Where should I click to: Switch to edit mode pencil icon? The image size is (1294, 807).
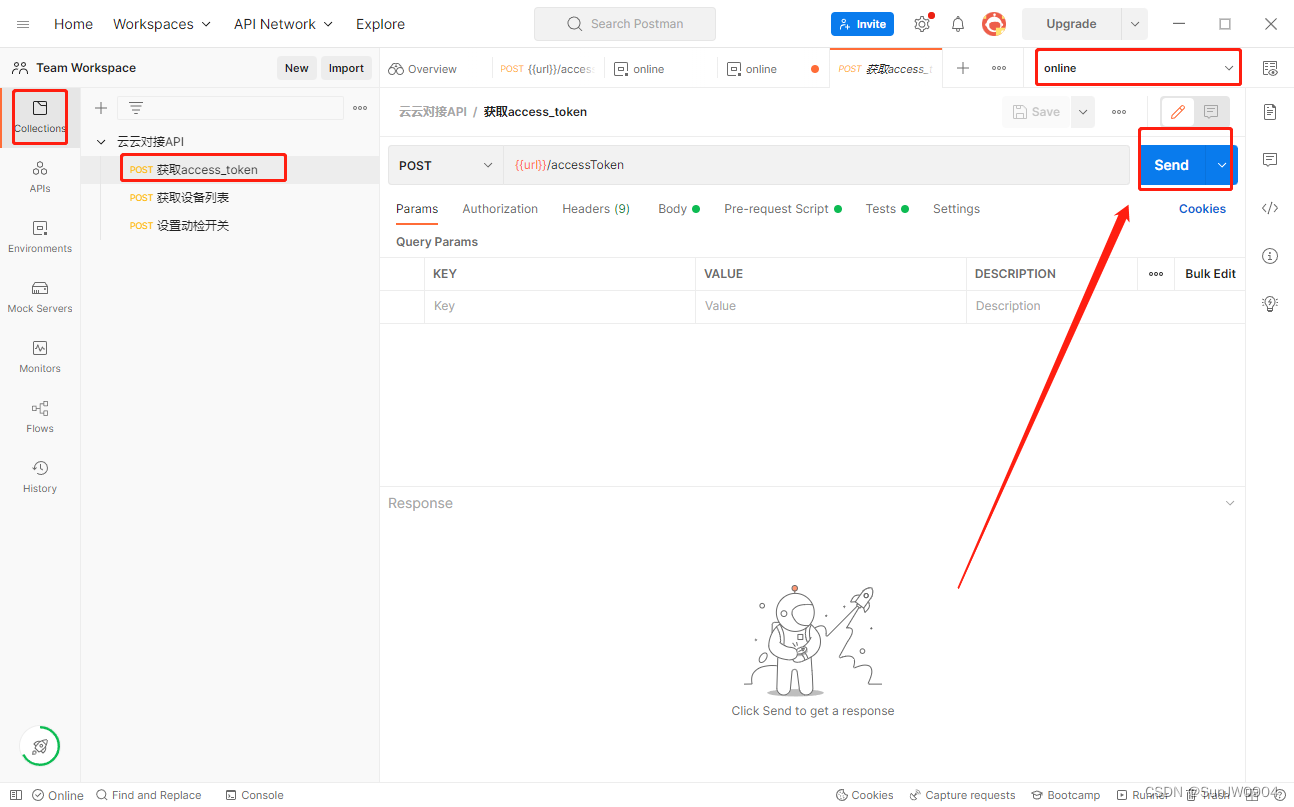point(1178,112)
